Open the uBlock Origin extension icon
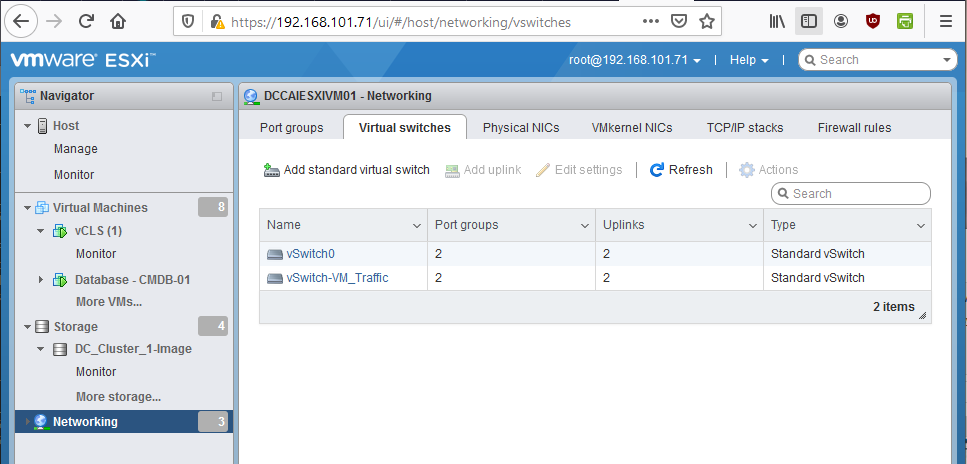Image resolution: width=967 pixels, height=464 pixels. 873,22
